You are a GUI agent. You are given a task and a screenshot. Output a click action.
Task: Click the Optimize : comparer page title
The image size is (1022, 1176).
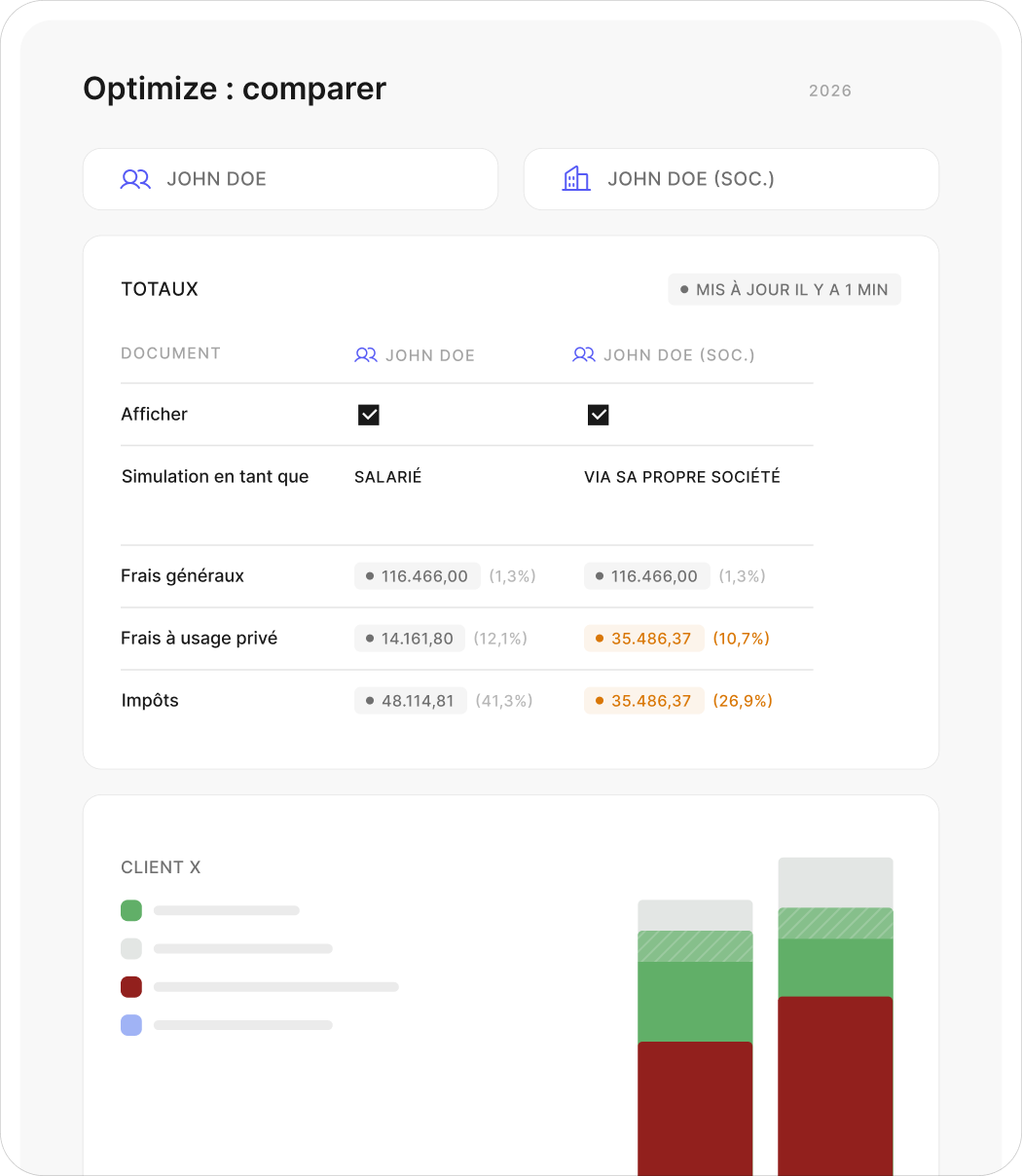click(235, 89)
